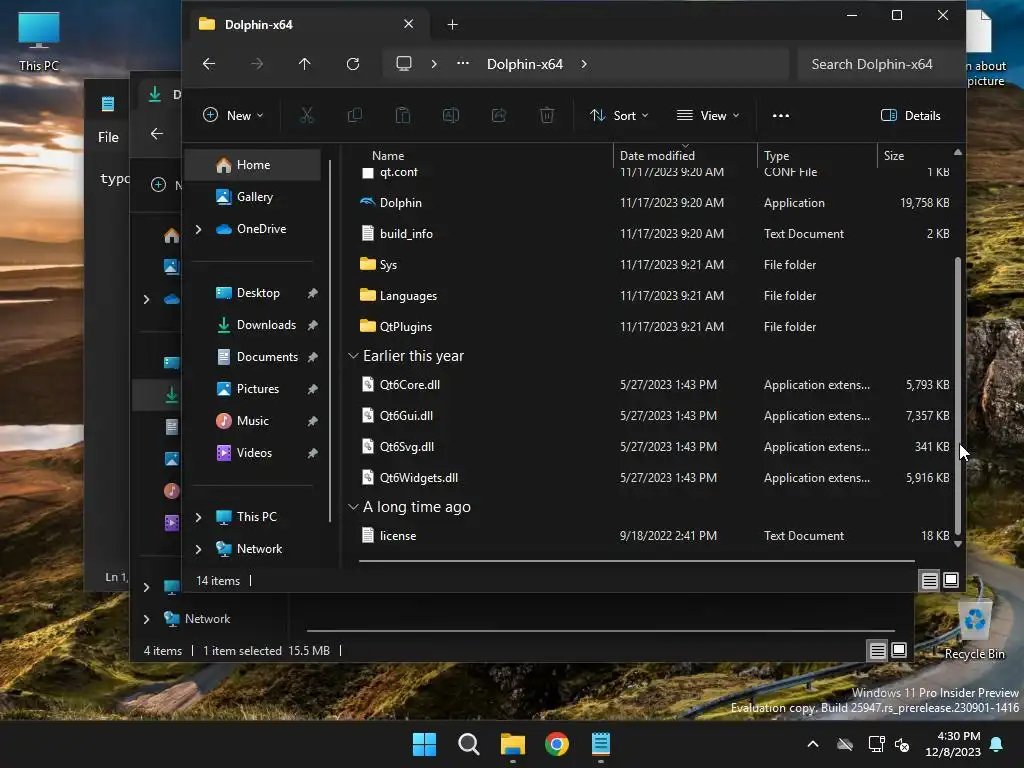Open the notification bell in taskbar
The height and width of the screenshot is (768, 1024).
(x=997, y=744)
